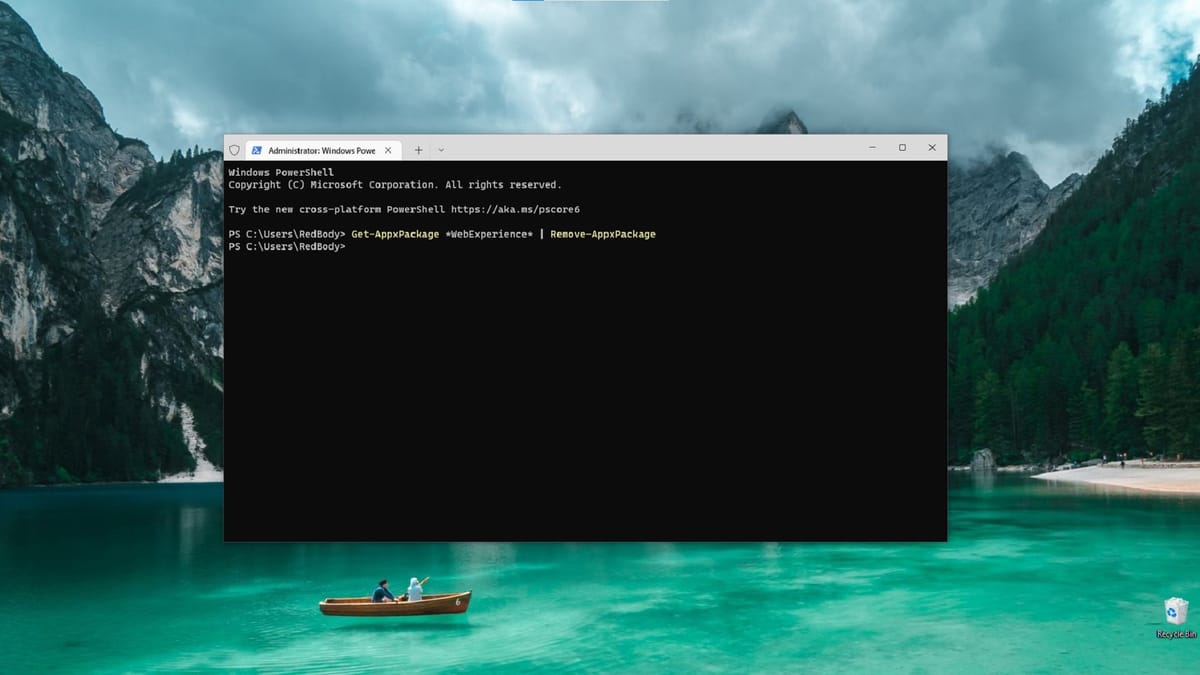Screen dimensions: 1200x675
Task: Click the Copyright Microsoft Corporation line
Action: 394,185
